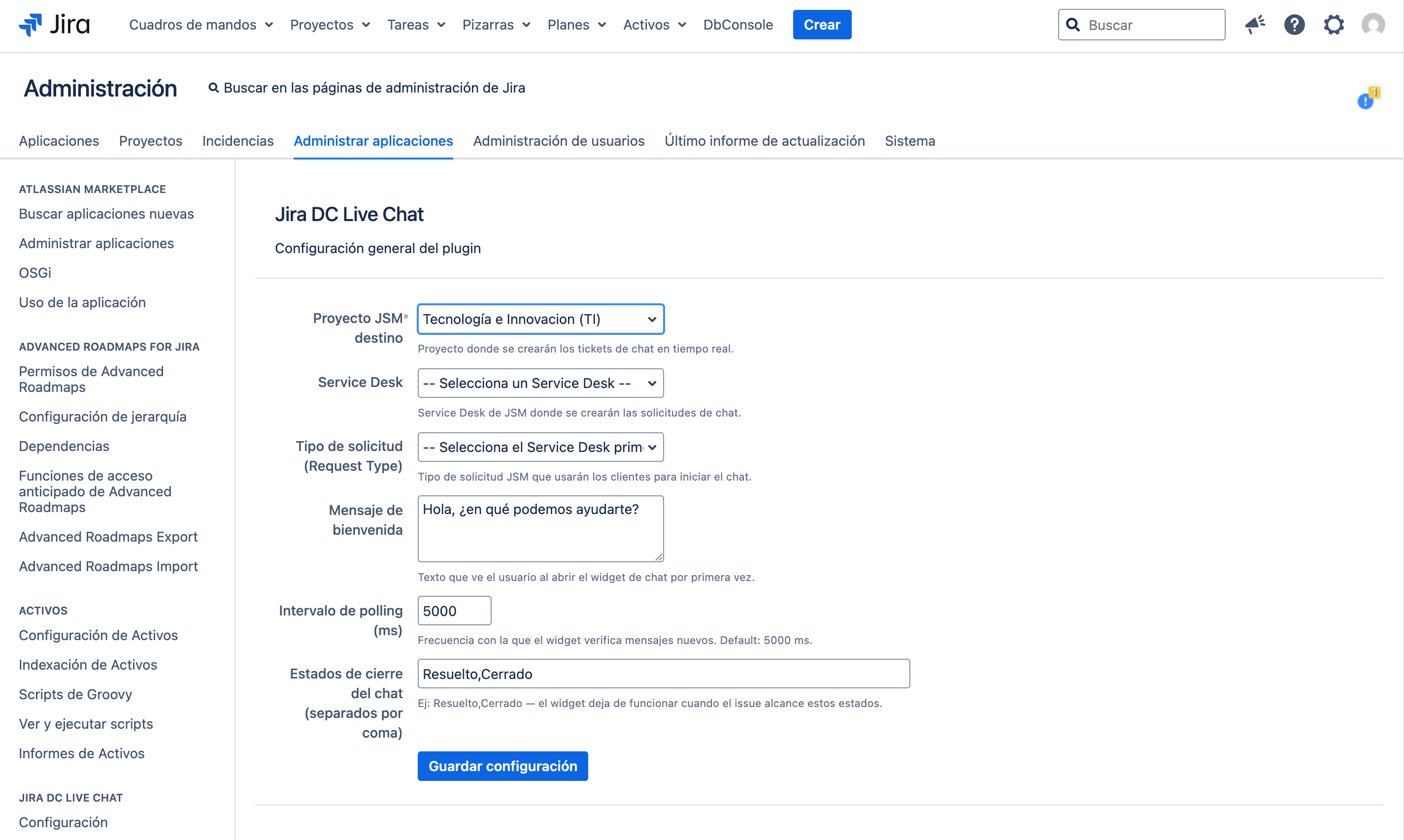Open Último informe de actualización tab

[x=765, y=141]
